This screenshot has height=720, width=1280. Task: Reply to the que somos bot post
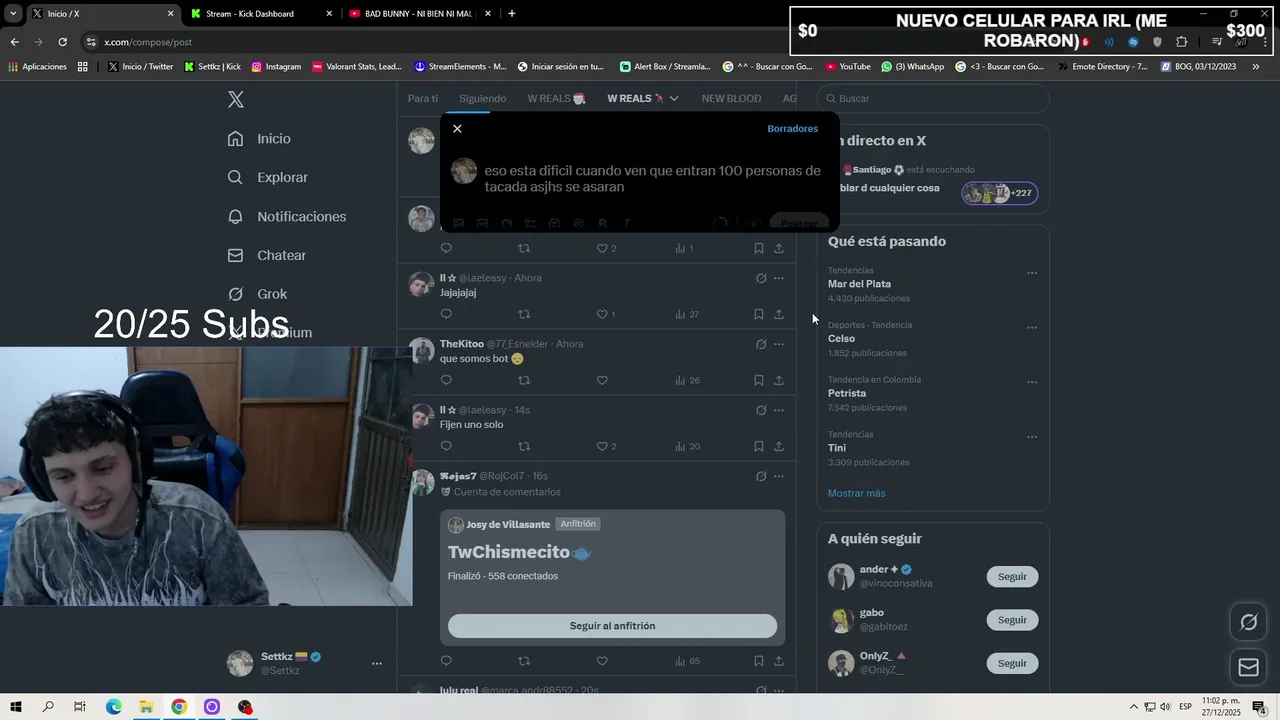tap(446, 380)
